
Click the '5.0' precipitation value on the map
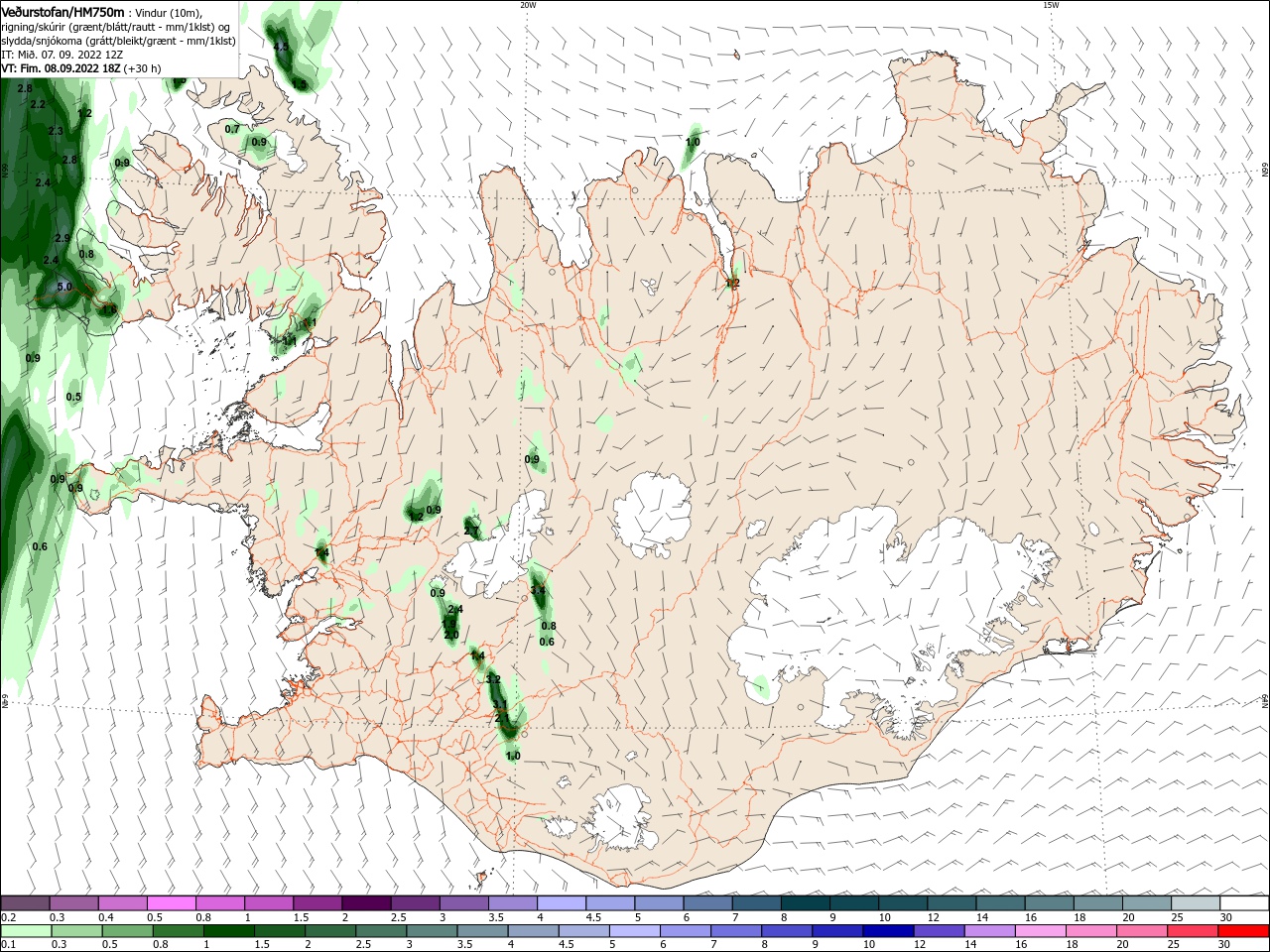64,288
